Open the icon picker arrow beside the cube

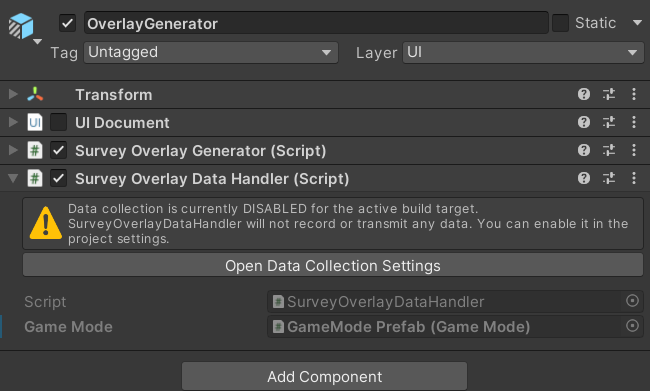[x=37, y=41]
